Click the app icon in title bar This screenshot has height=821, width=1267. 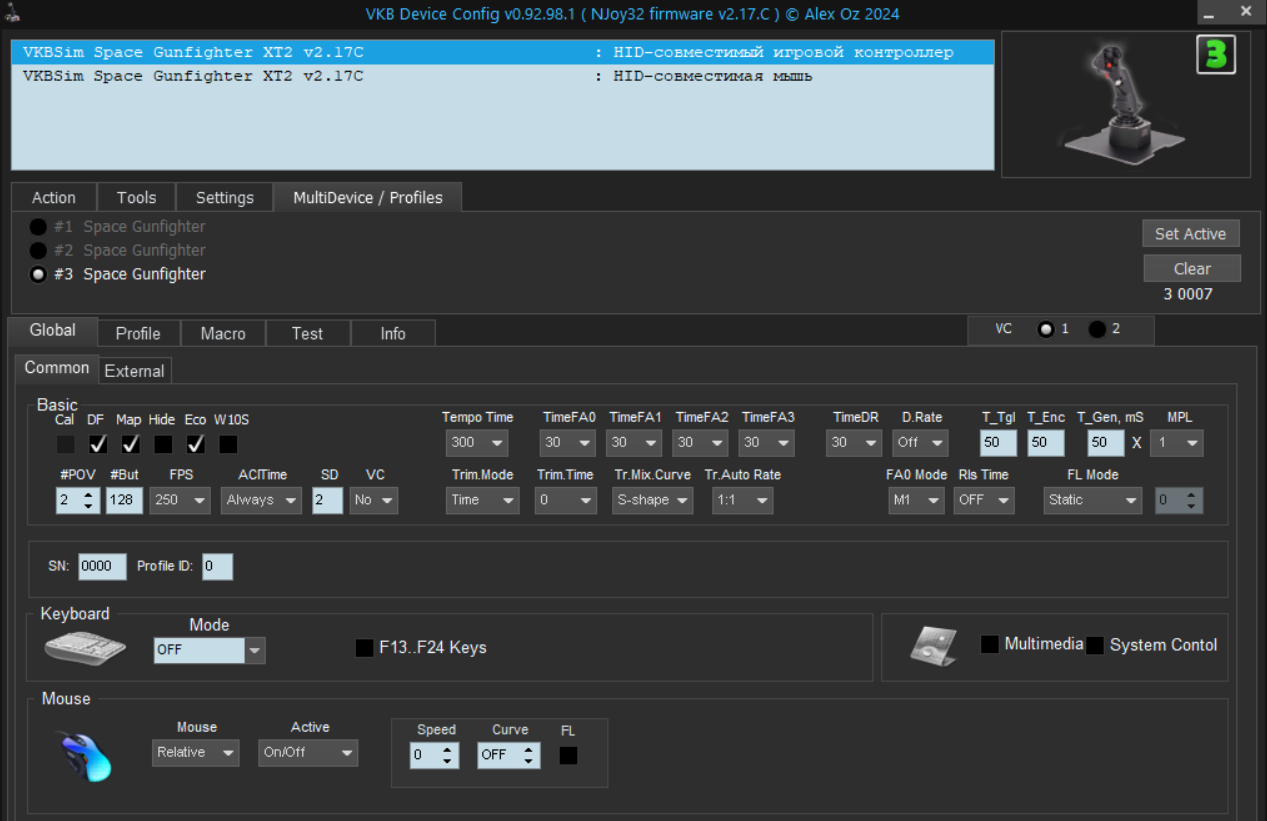[x=12, y=13]
